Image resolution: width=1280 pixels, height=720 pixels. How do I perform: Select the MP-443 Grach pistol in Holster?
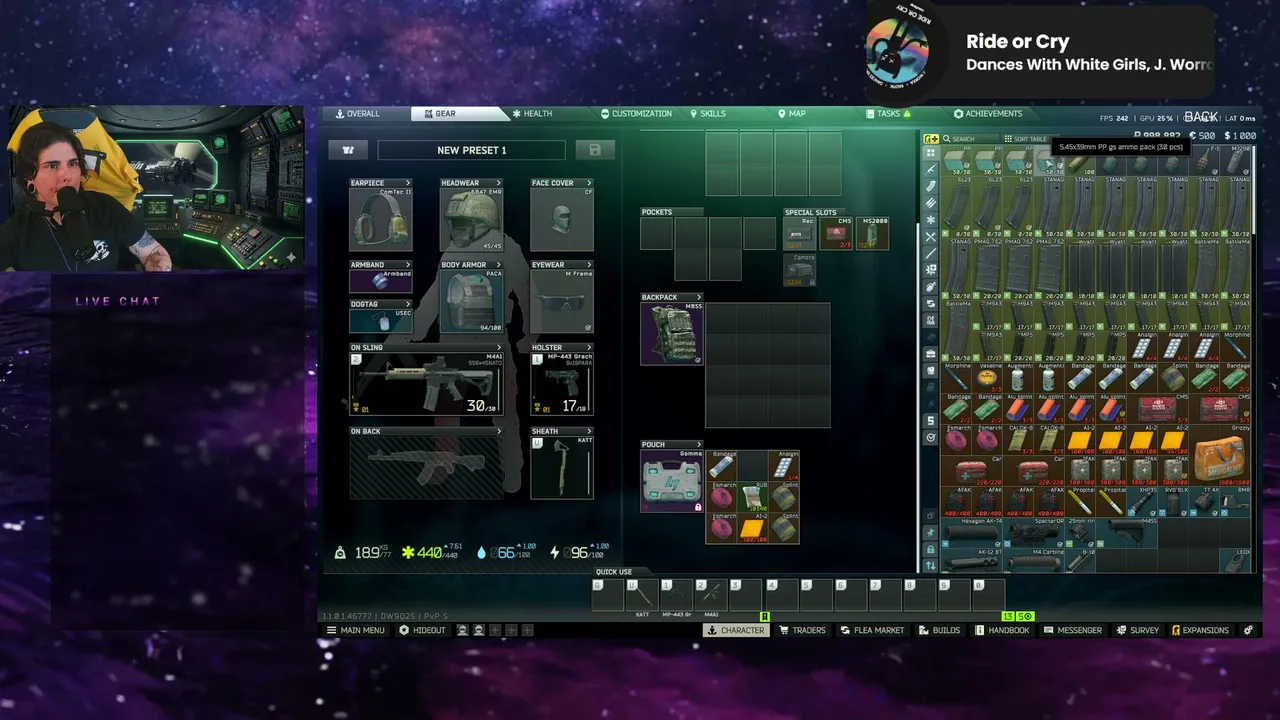point(562,383)
